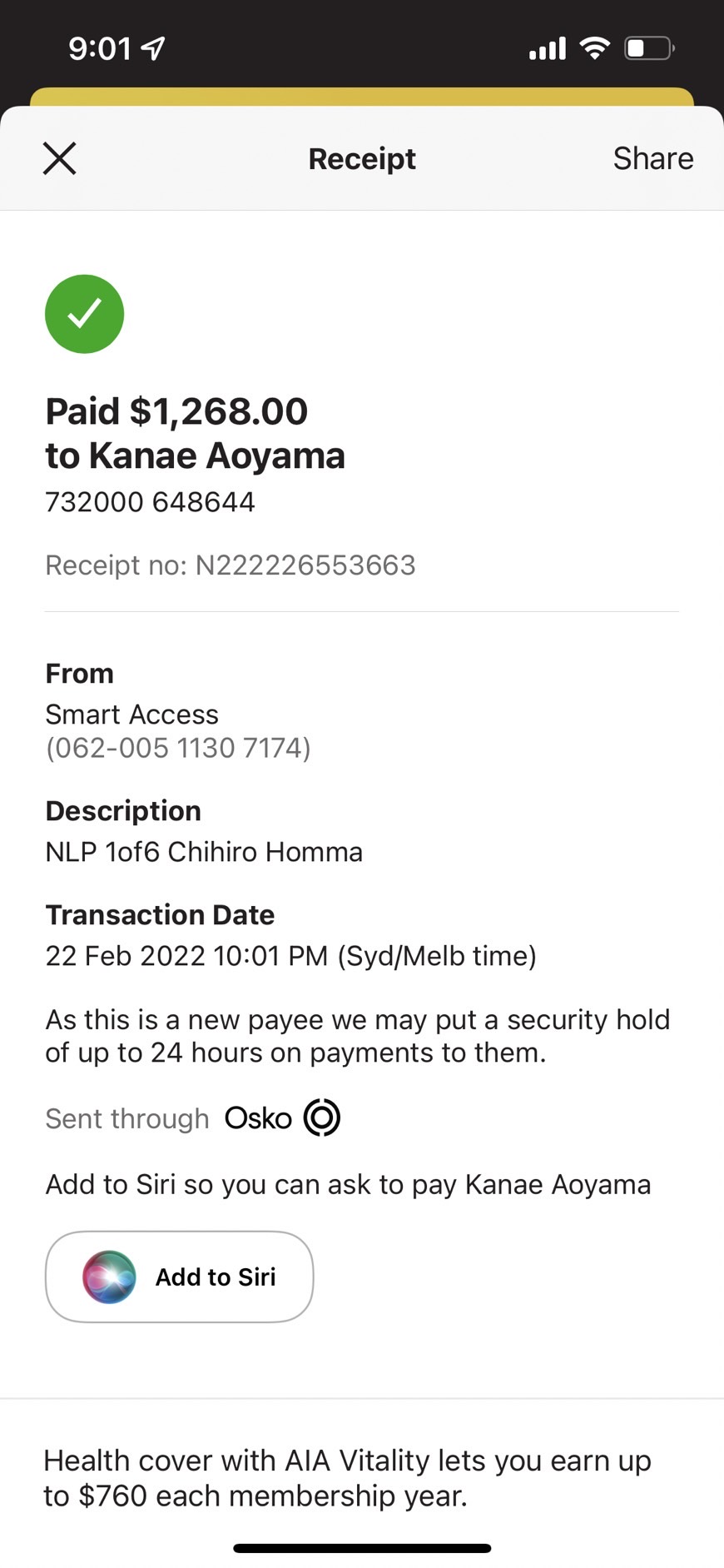
Task: Tap the transaction date 22 Feb 2022
Action: pos(125,955)
